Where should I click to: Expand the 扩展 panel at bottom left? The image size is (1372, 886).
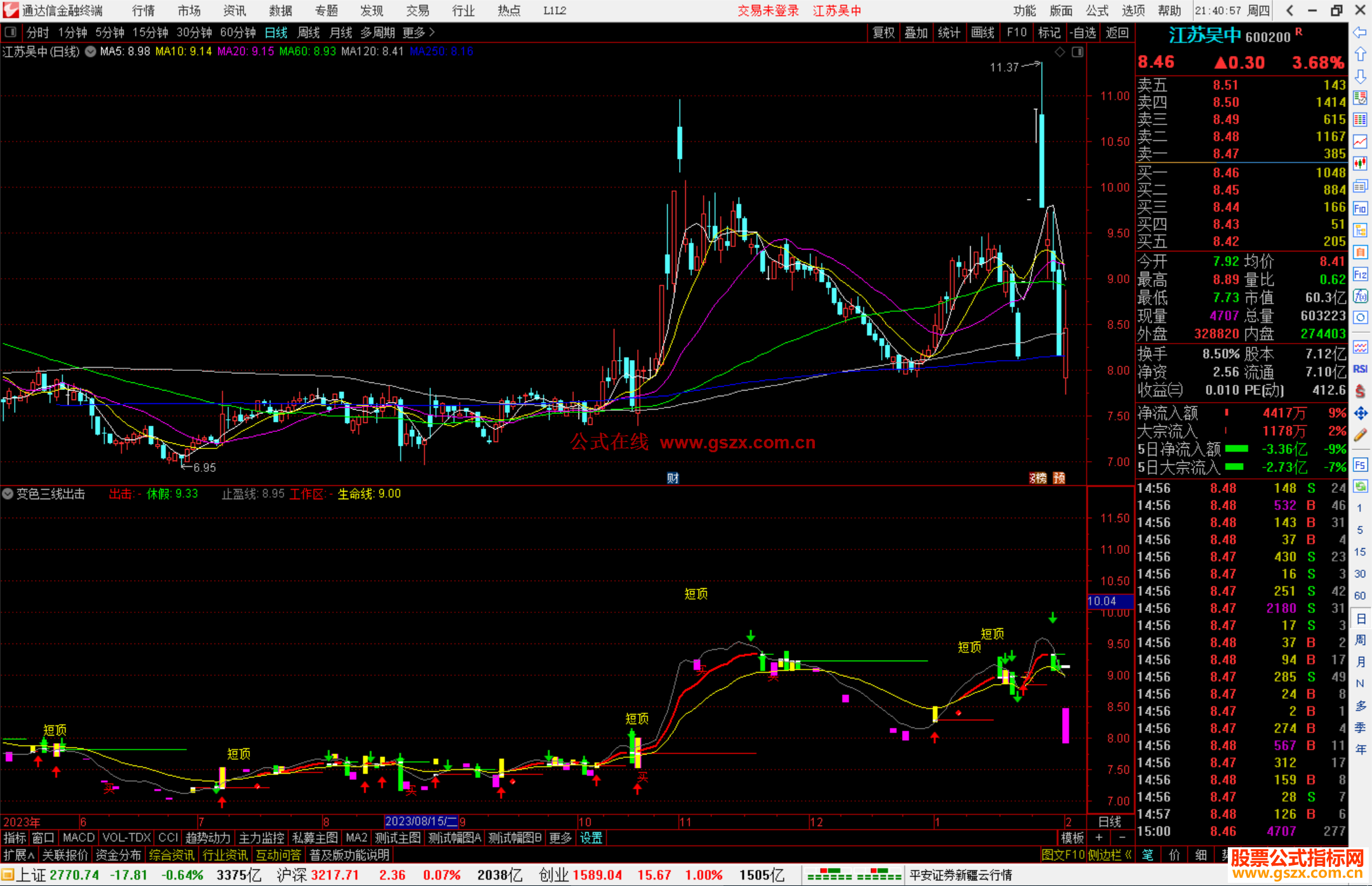click(19, 855)
